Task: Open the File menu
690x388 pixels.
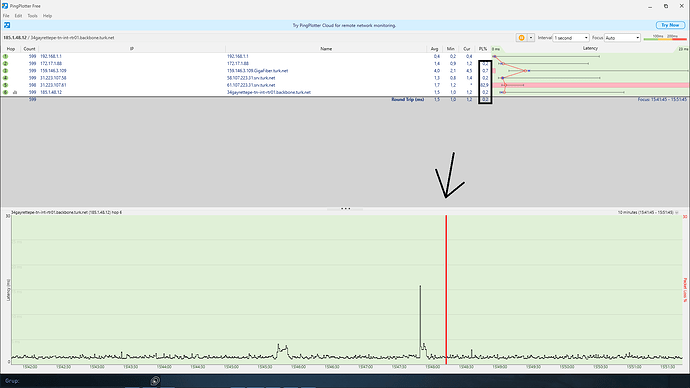Action: click(x=6, y=16)
